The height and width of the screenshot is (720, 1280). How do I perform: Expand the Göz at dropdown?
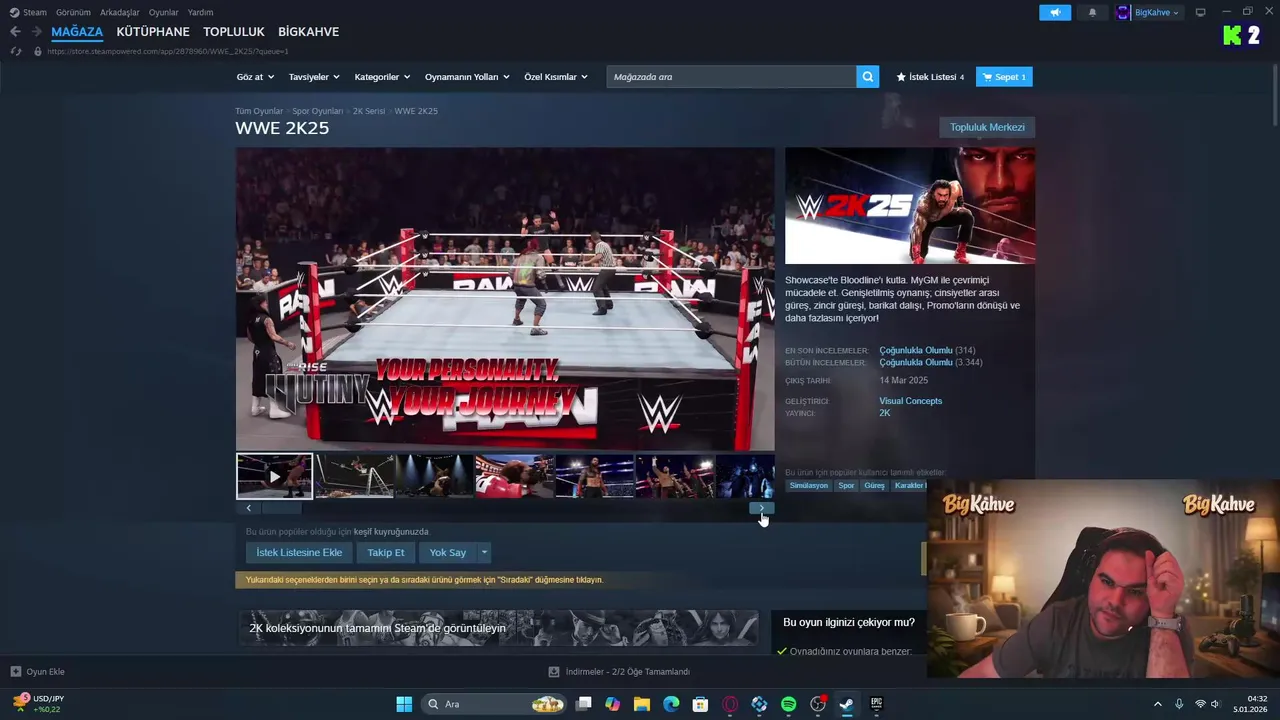click(255, 77)
